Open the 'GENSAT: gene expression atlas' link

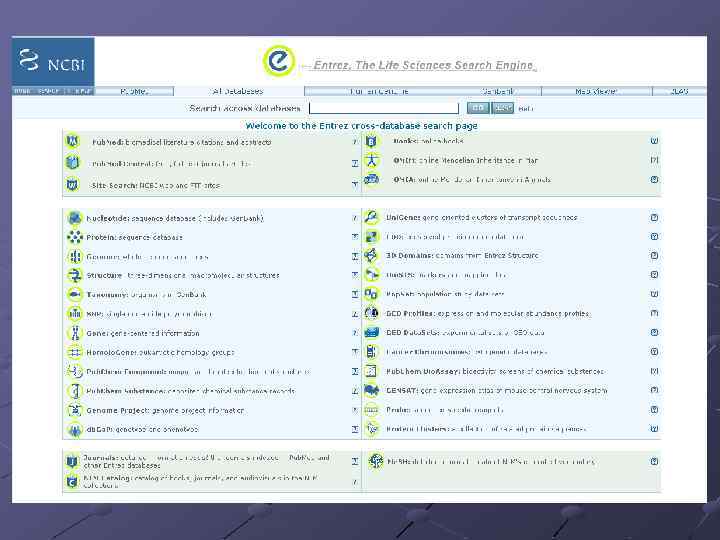[x=496, y=390]
